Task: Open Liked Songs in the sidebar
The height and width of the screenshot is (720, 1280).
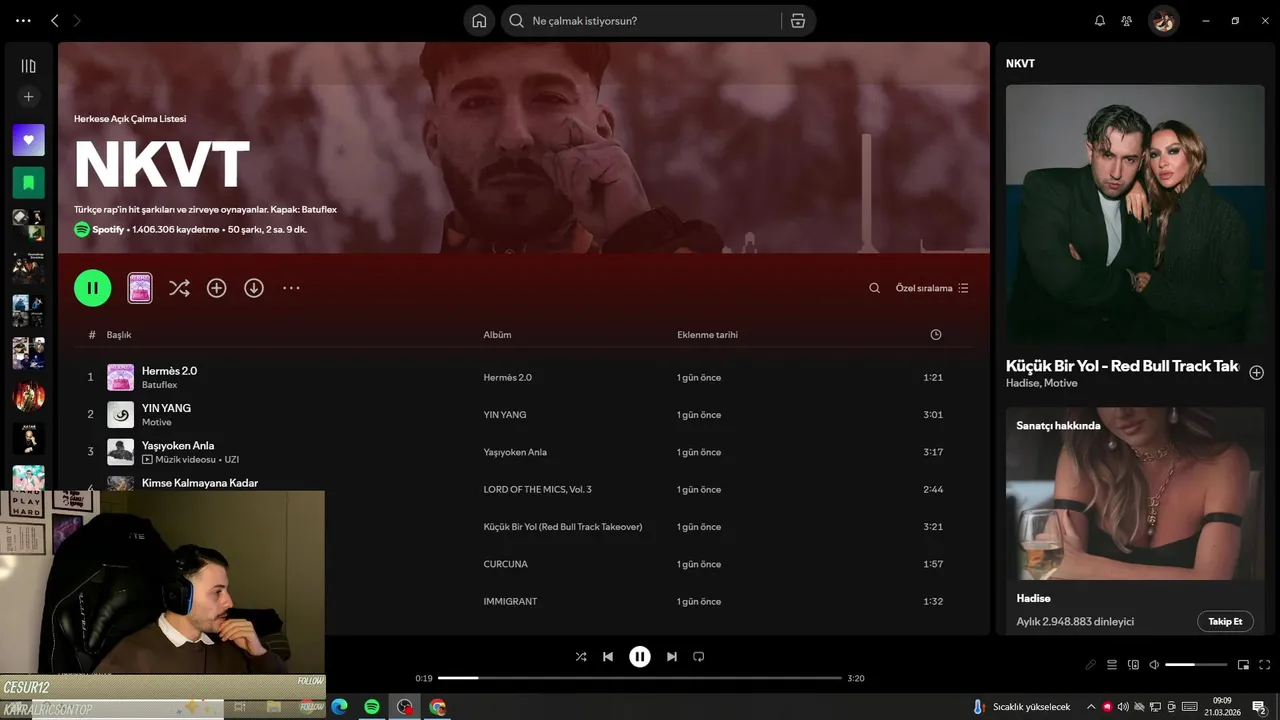Action: point(28,140)
